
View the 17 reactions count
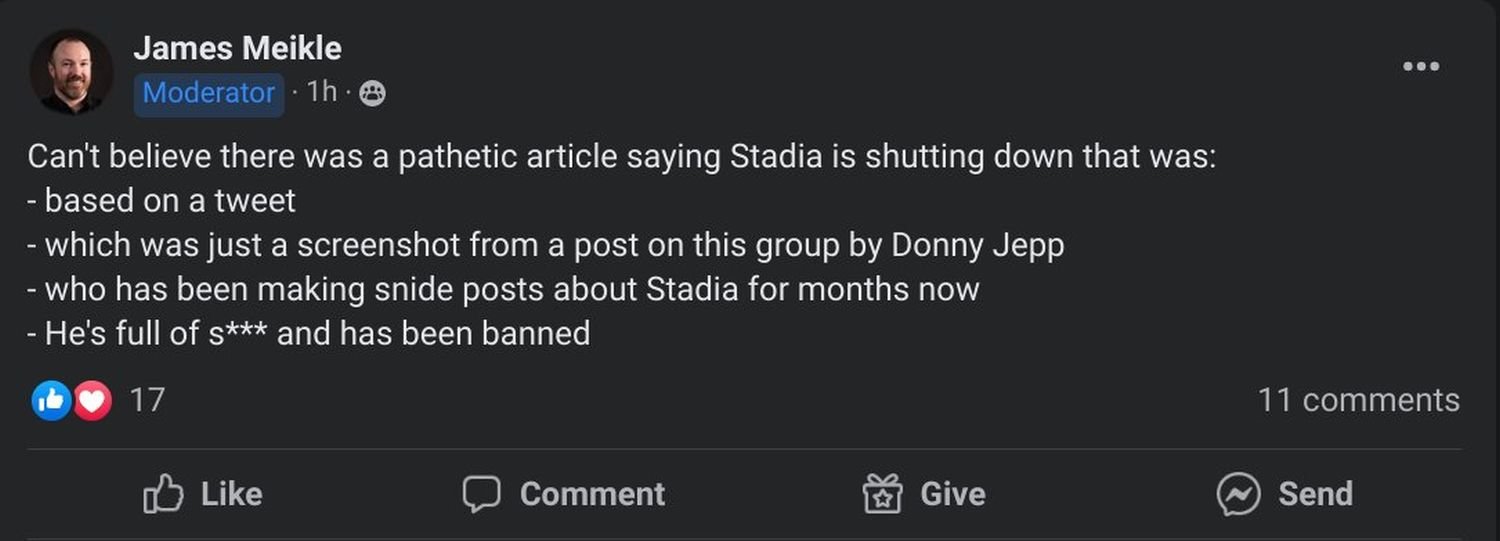[x=147, y=401]
